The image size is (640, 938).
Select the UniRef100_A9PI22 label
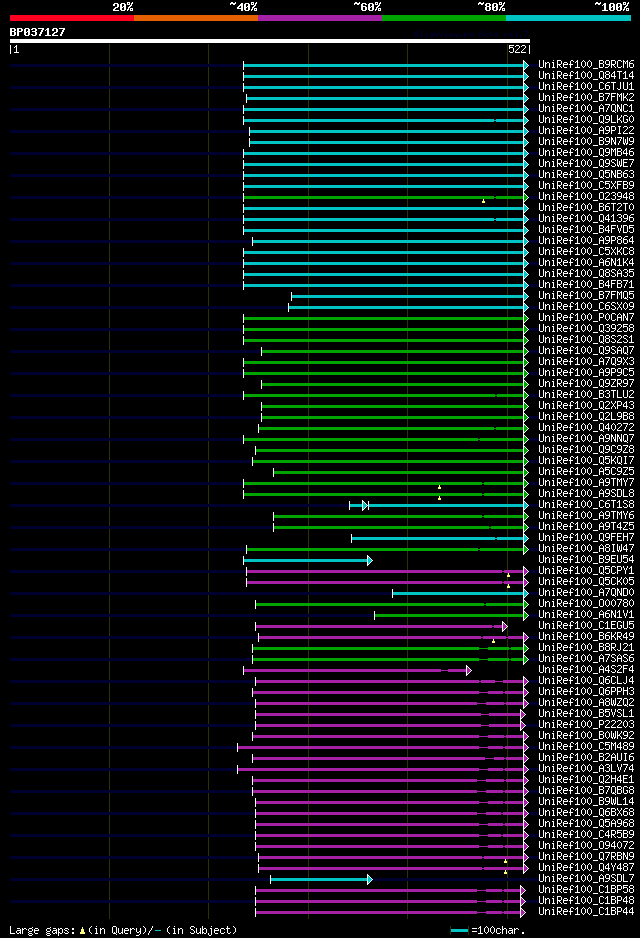(586, 130)
